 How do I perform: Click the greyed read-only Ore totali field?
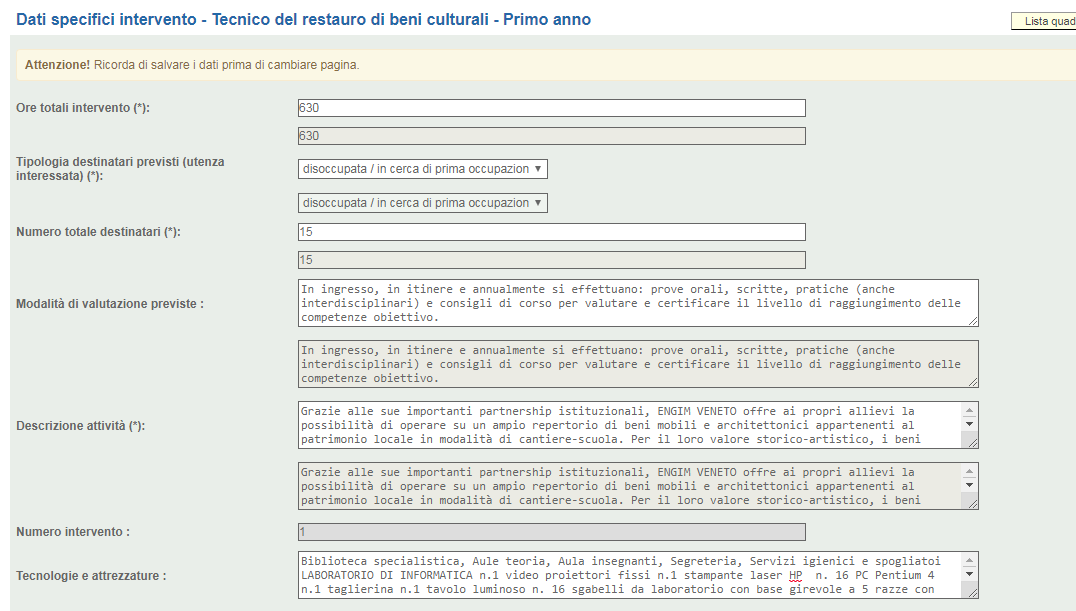click(551, 136)
